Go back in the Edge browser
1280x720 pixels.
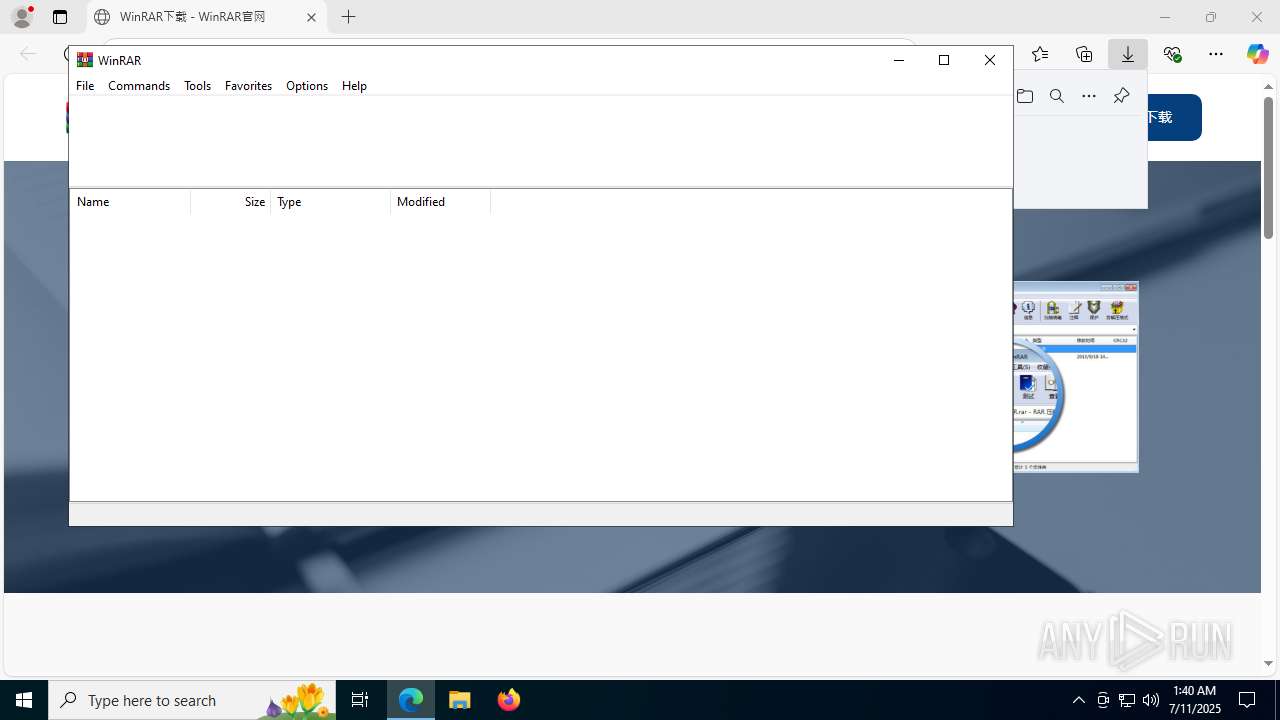pos(28,54)
